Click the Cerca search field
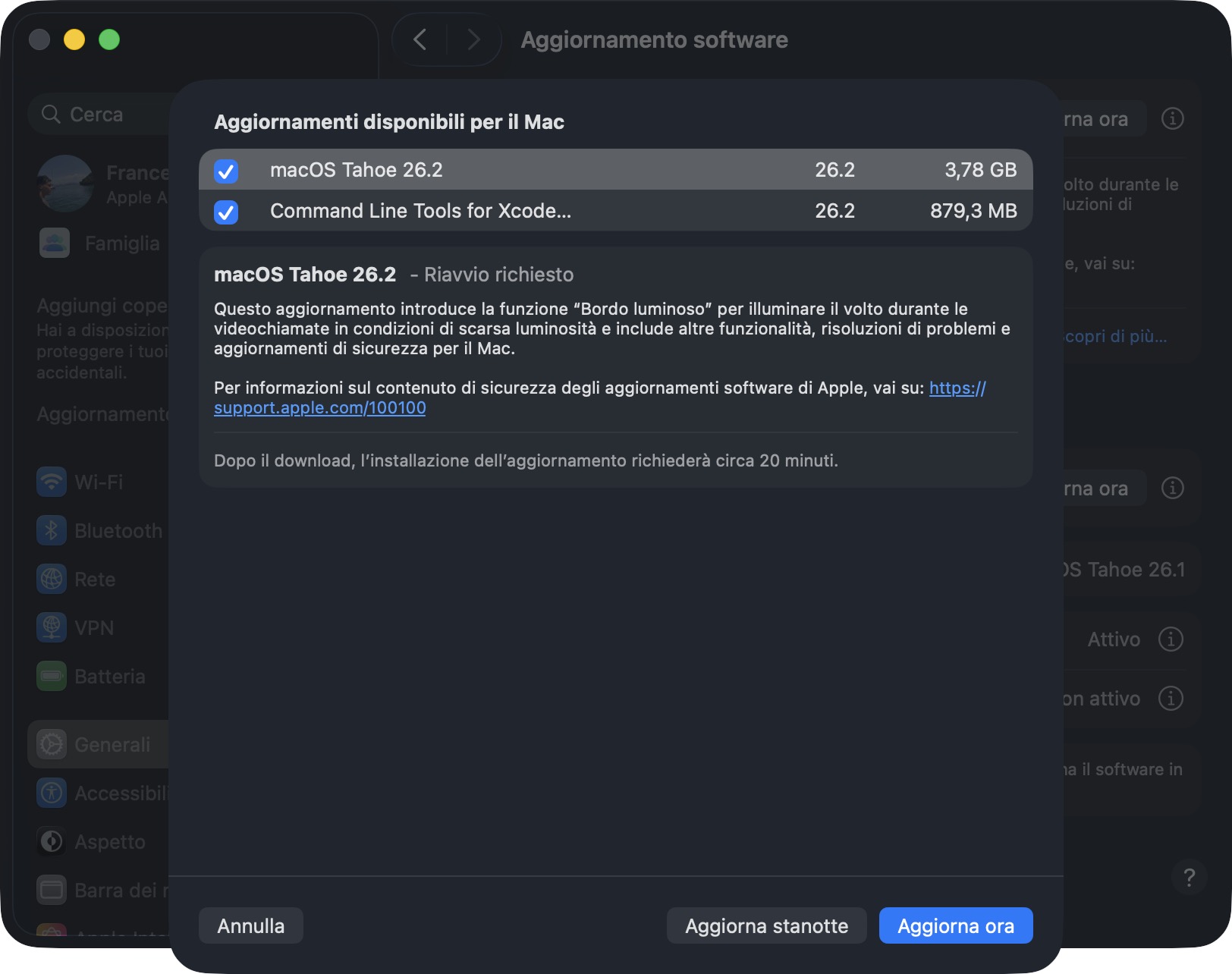Screen dimensions: 1232x974 pos(106,115)
